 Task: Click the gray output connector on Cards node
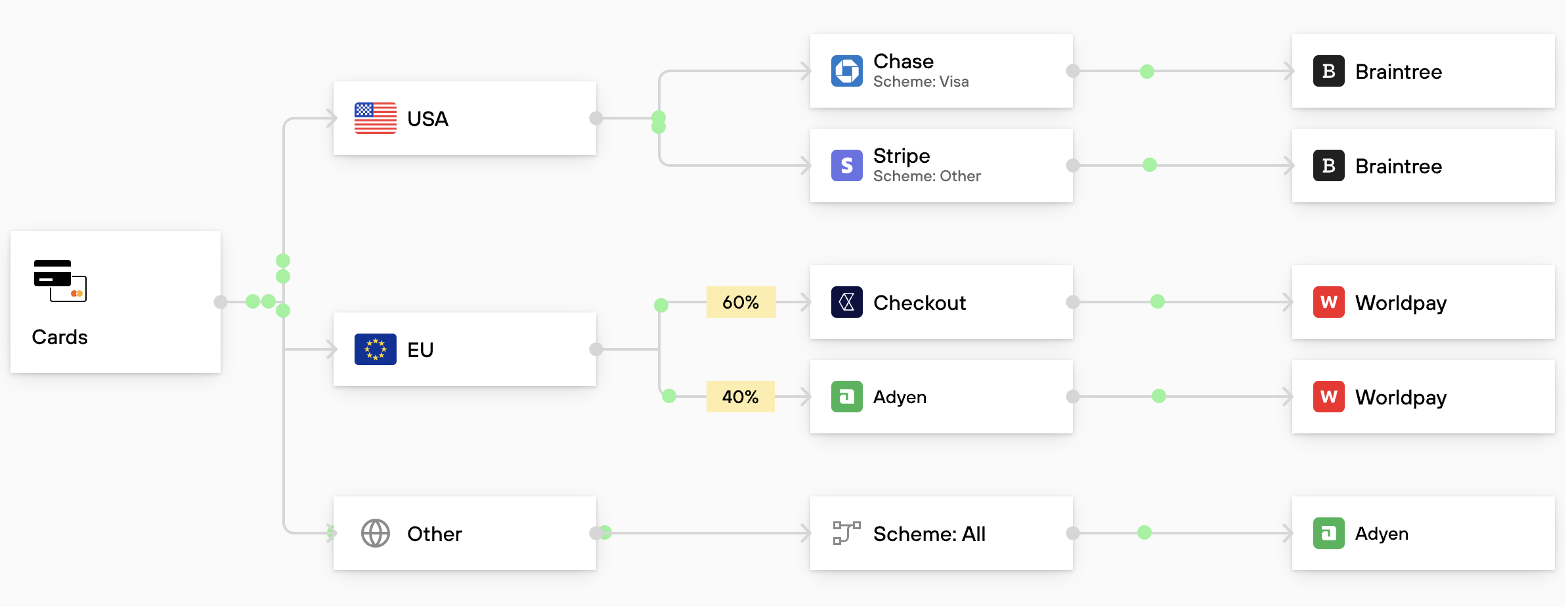(x=221, y=302)
